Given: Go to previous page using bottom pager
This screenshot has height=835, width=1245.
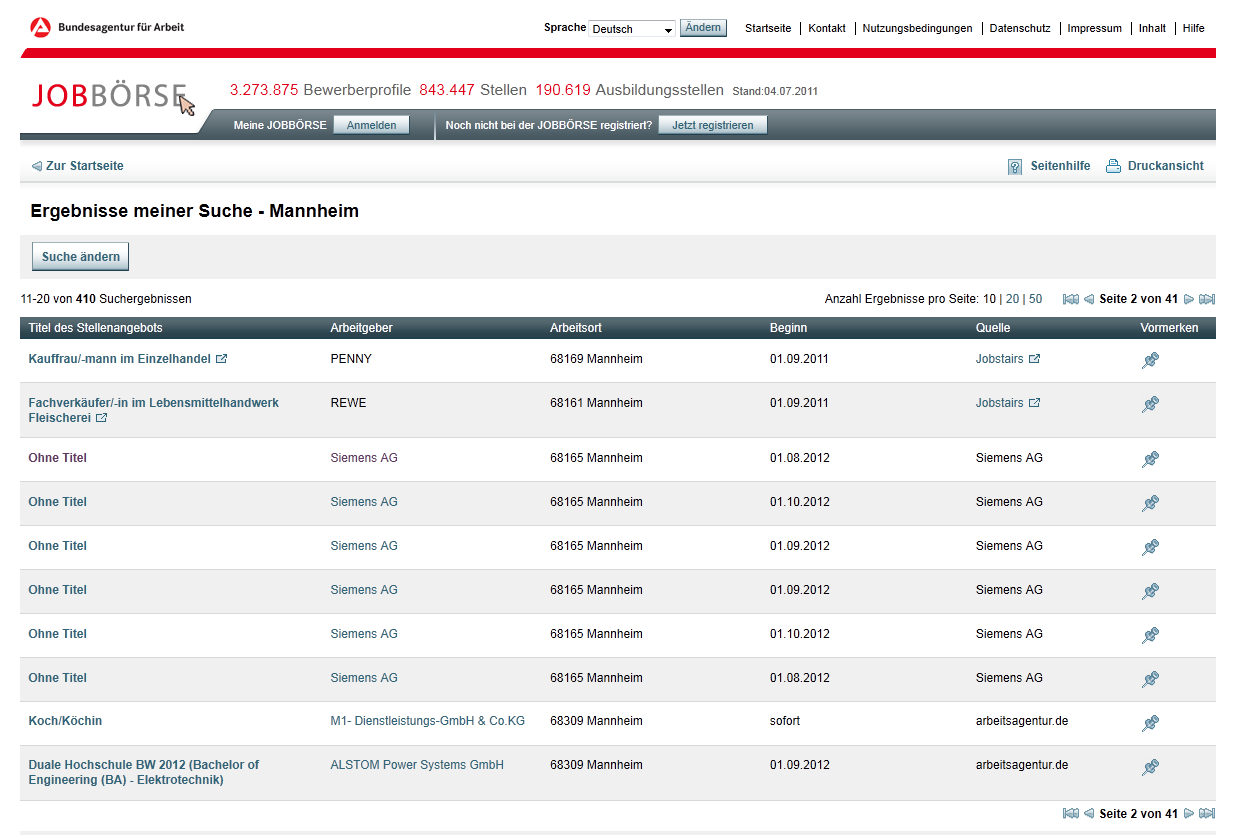Looking at the screenshot, I should click(1089, 814).
